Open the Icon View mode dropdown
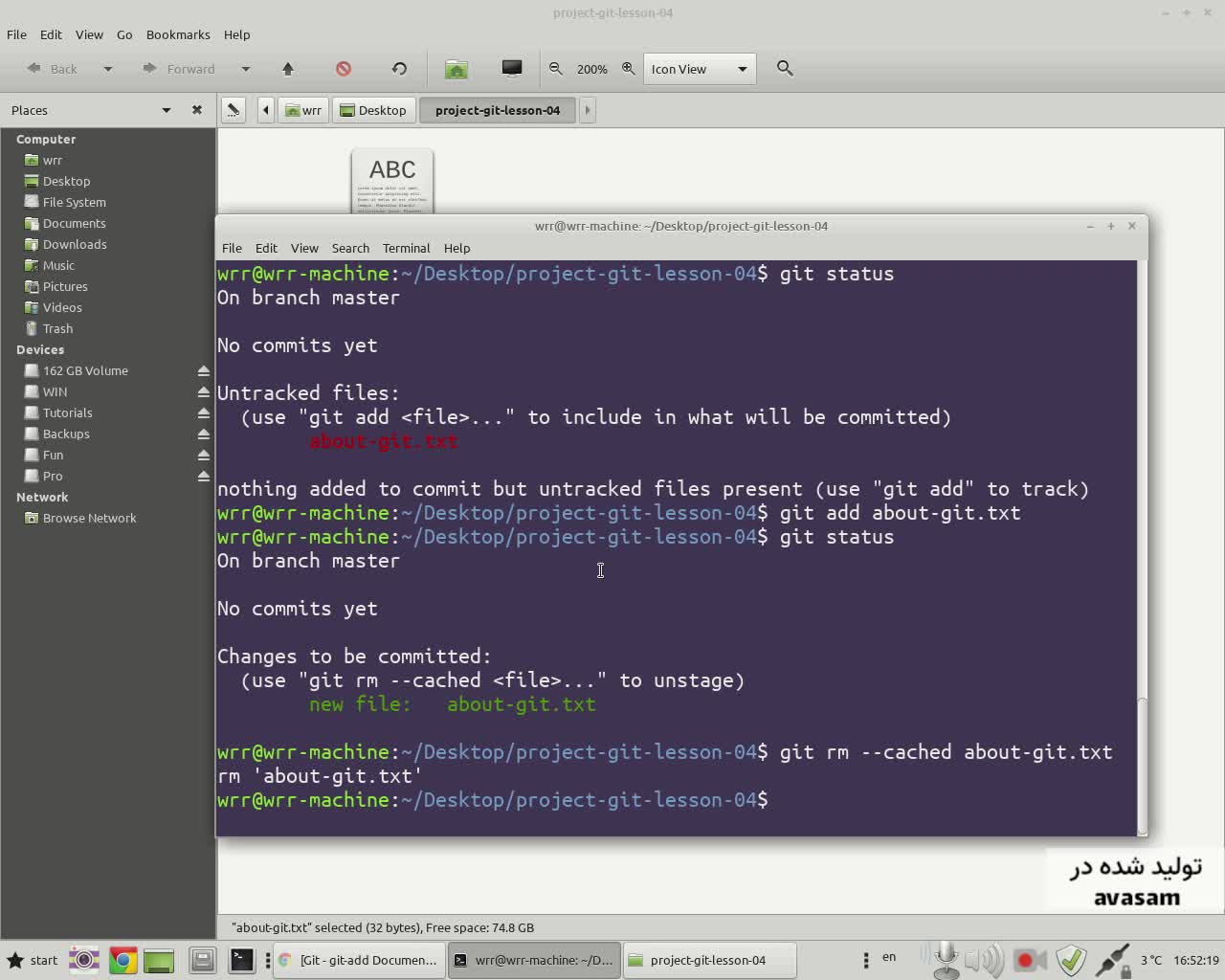This screenshot has height=980, width=1225. pyautogui.click(x=700, y=69)
